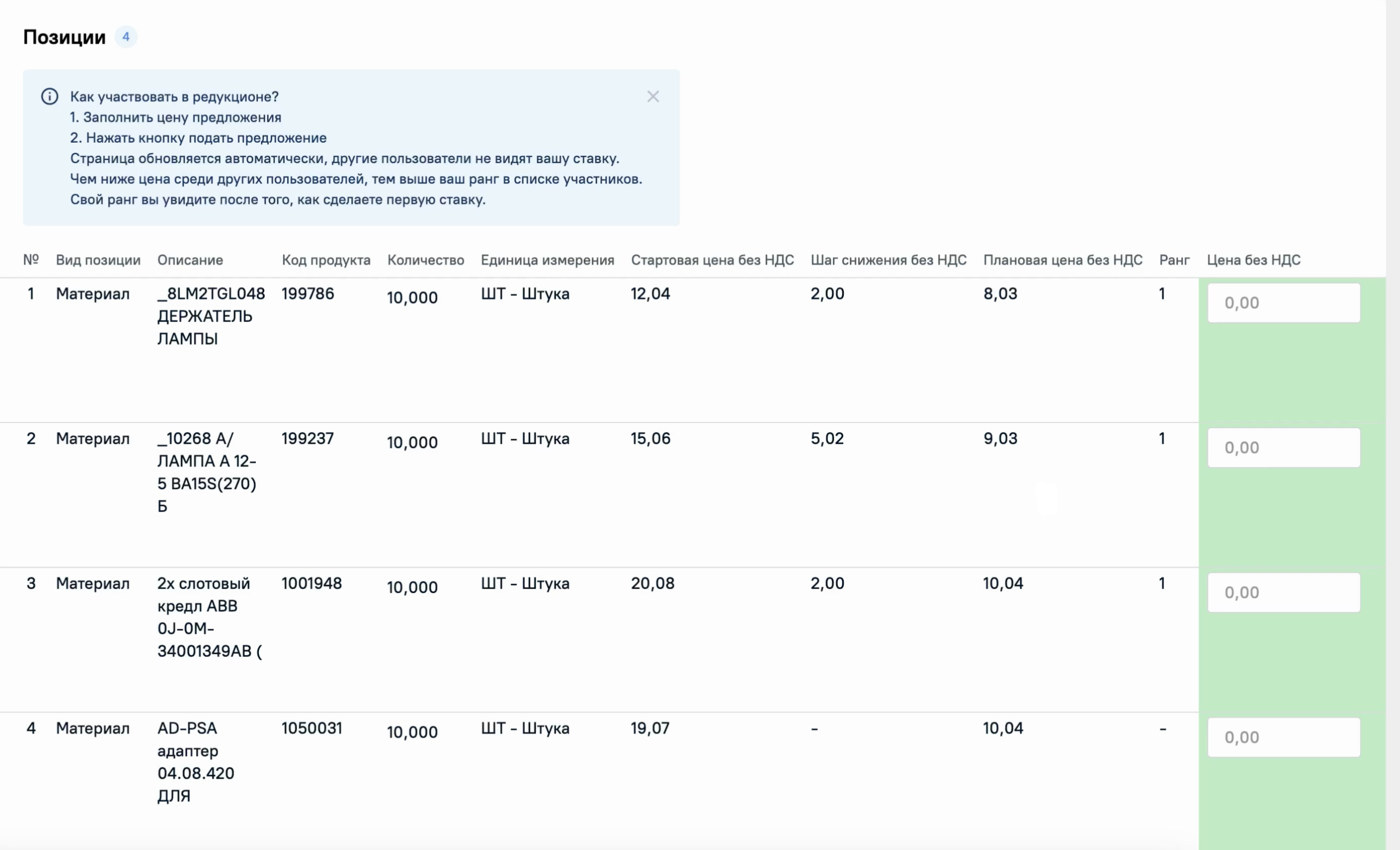
Task: Click banner line Нажать кнопку подать предложение
Action: [198, 138]
